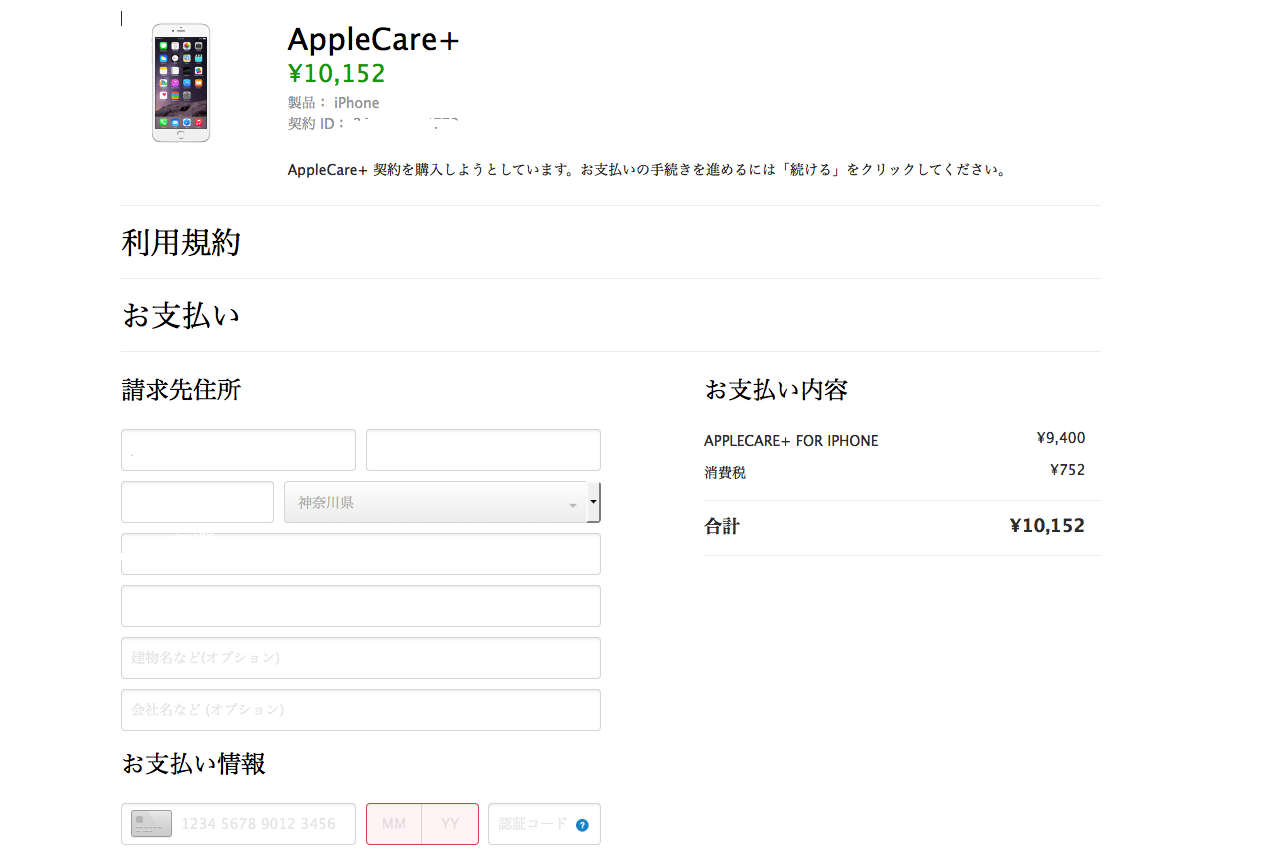
Task: Click the second name field under 請求先住所
Action: tap(483, 450)
